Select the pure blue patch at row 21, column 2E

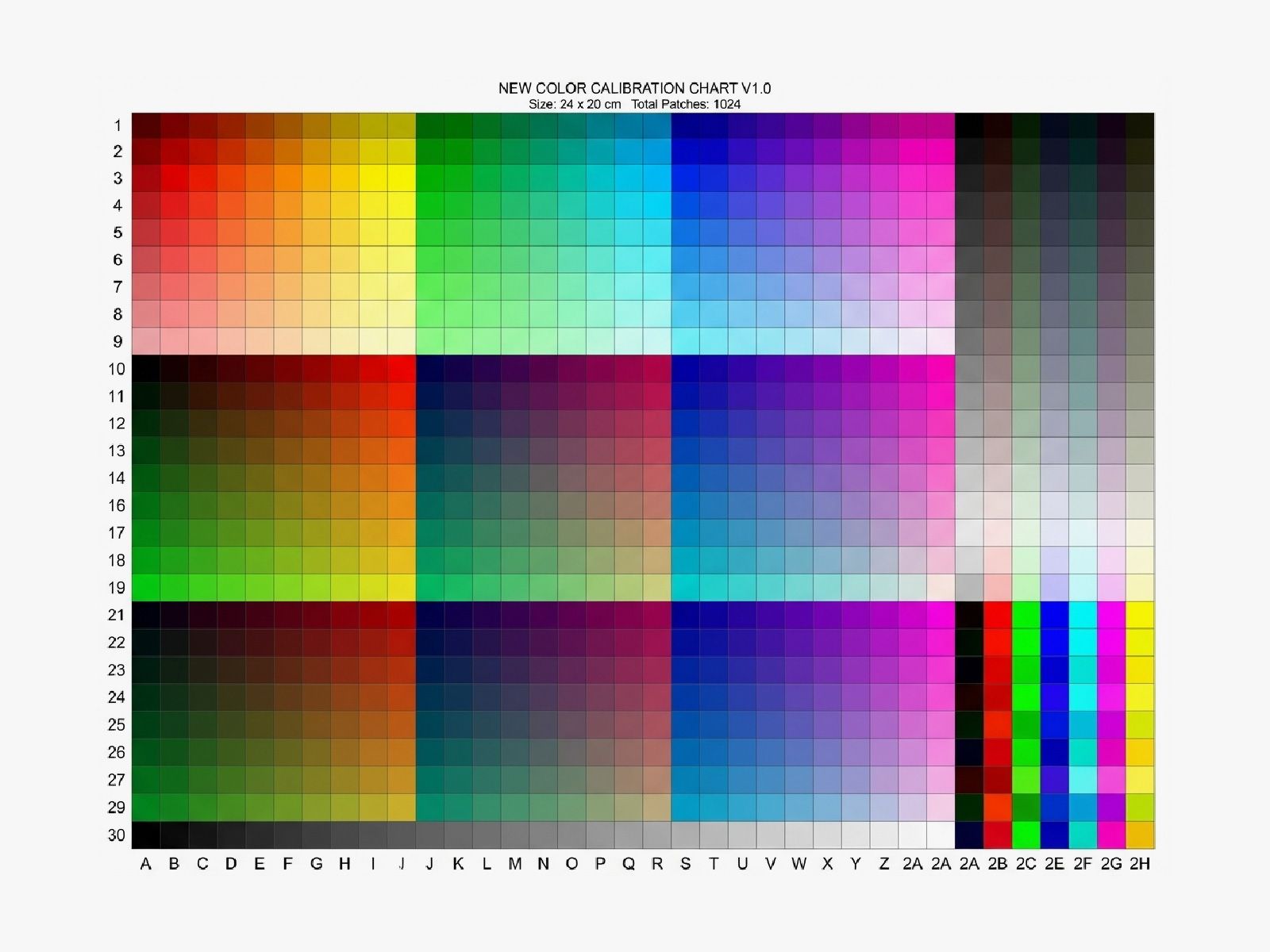click(1055, 615)
